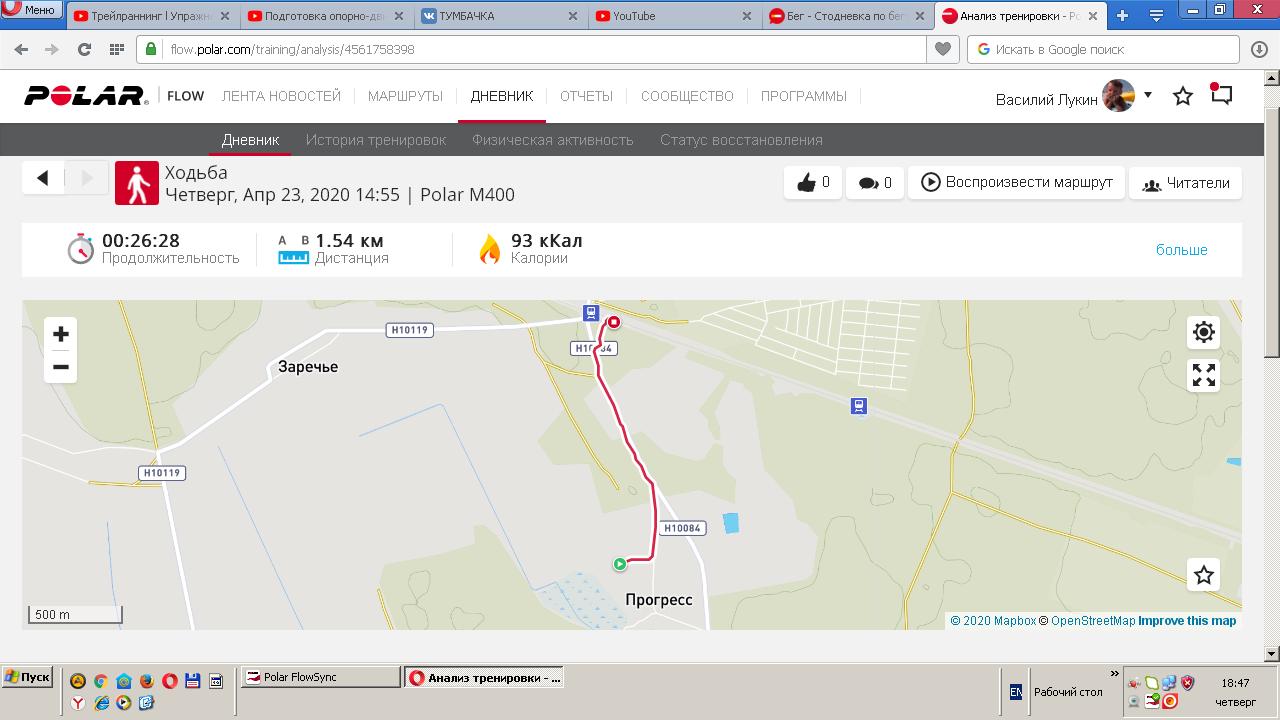
Task: Zoom out on the route map
Action: click(60, 367)
